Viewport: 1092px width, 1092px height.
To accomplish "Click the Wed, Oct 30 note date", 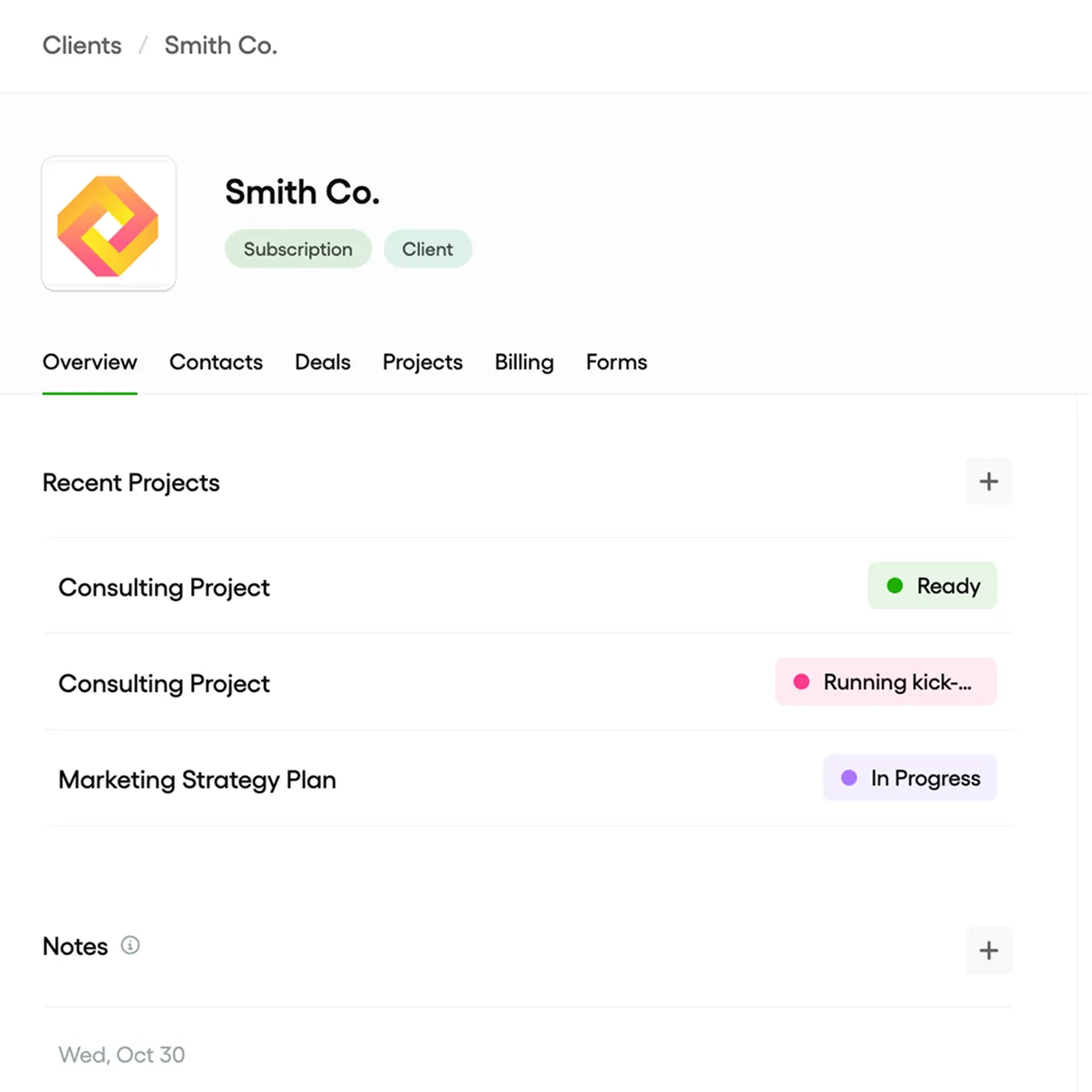I will (x=122, y=1055).
